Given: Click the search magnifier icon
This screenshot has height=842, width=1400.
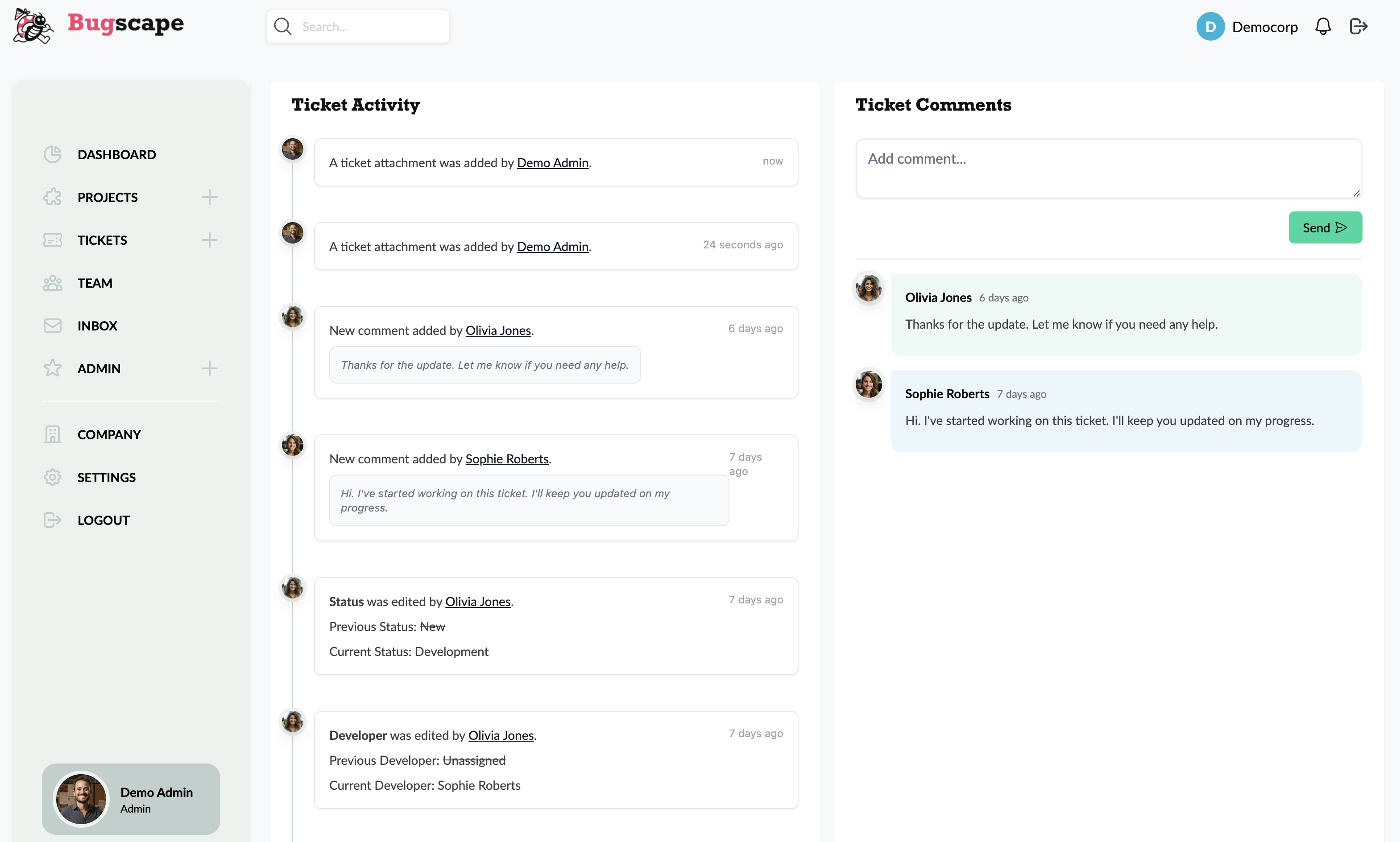Looking at the screenshot, I should pos(282,27).
